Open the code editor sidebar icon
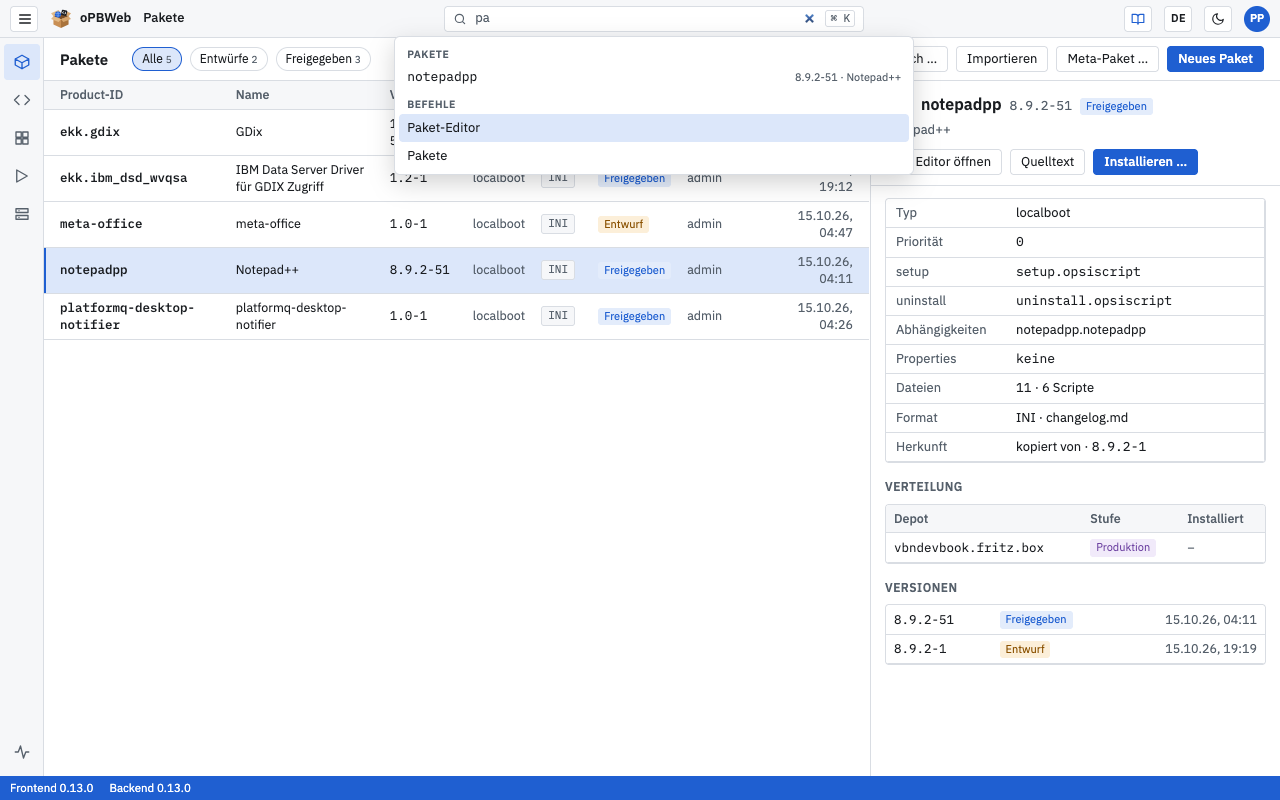 tap(22, 100)
